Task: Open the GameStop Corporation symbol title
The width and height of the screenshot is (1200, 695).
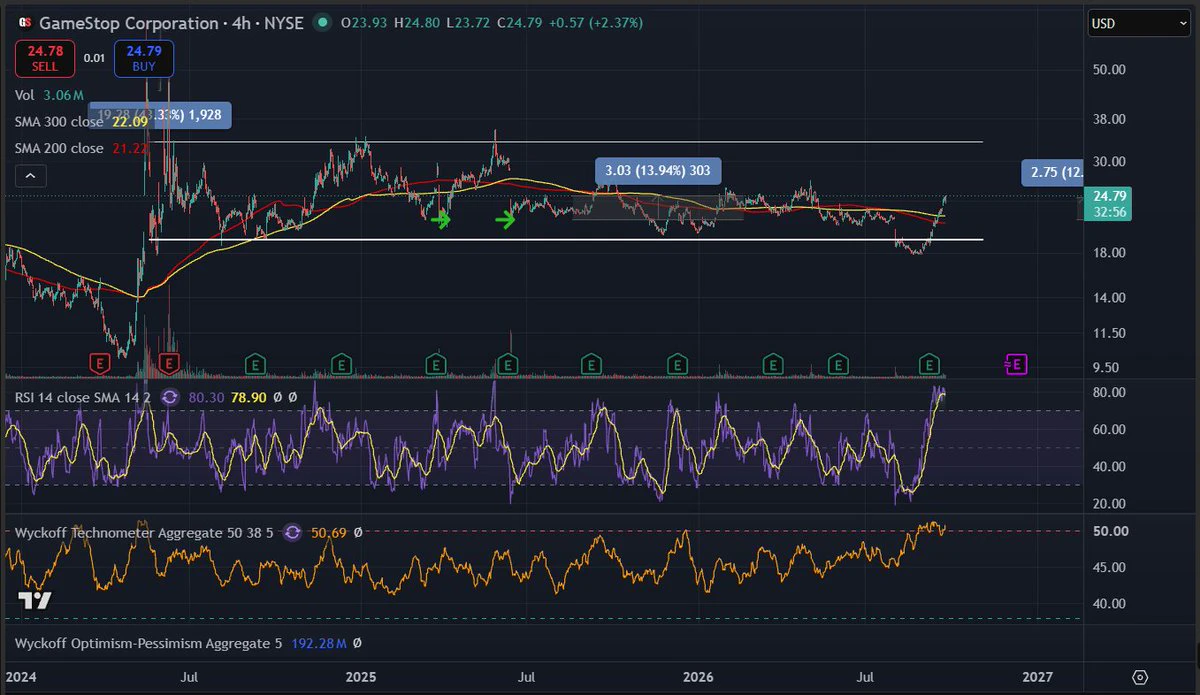Action: [128, 22]
